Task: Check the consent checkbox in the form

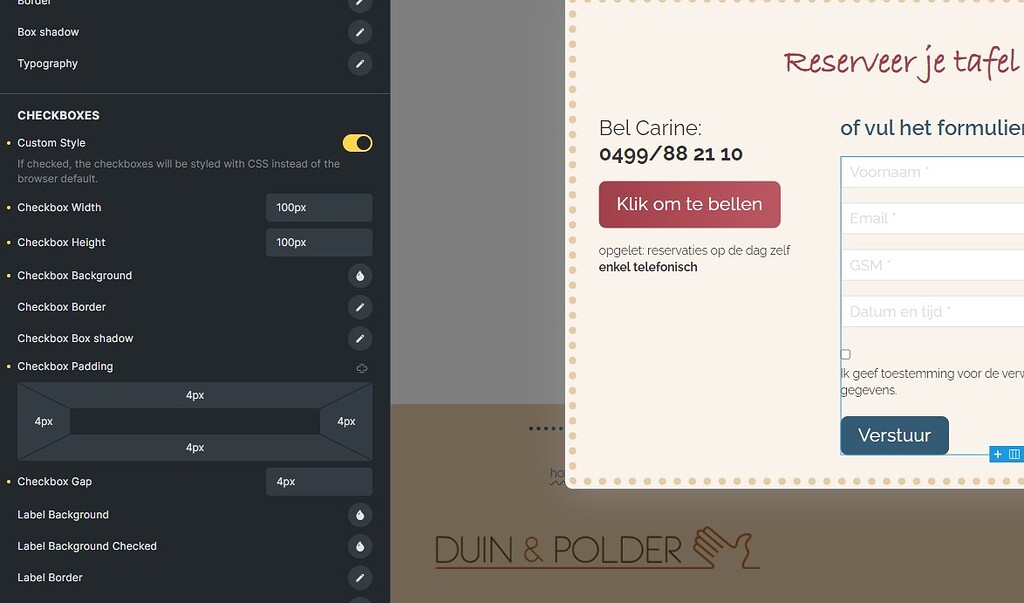Action: click(x=846, y=355)
